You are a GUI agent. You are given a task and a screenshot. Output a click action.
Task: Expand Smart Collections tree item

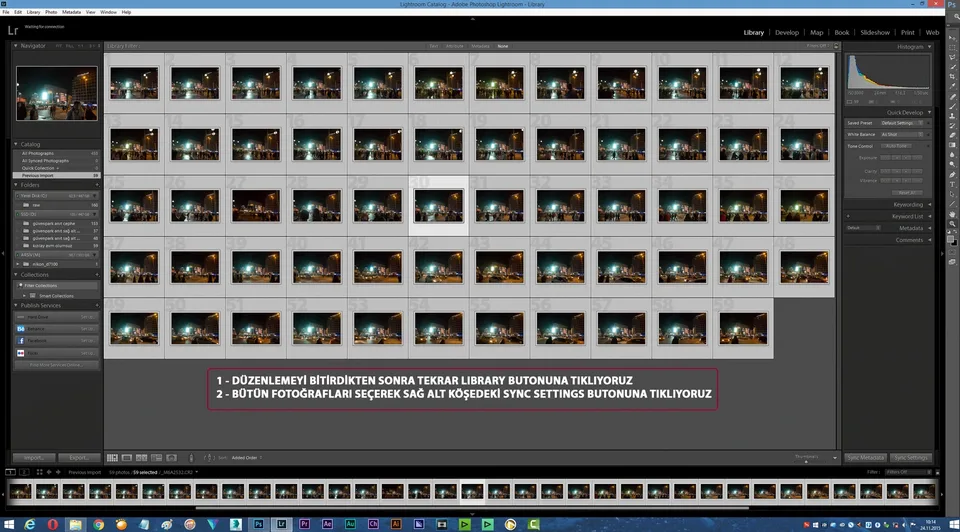24,296
